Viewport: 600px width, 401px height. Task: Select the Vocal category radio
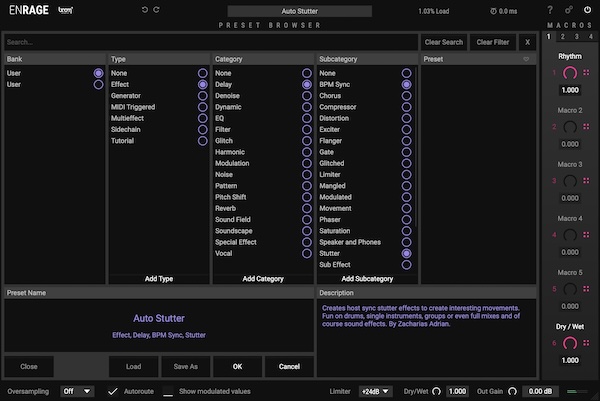(307, 253)
